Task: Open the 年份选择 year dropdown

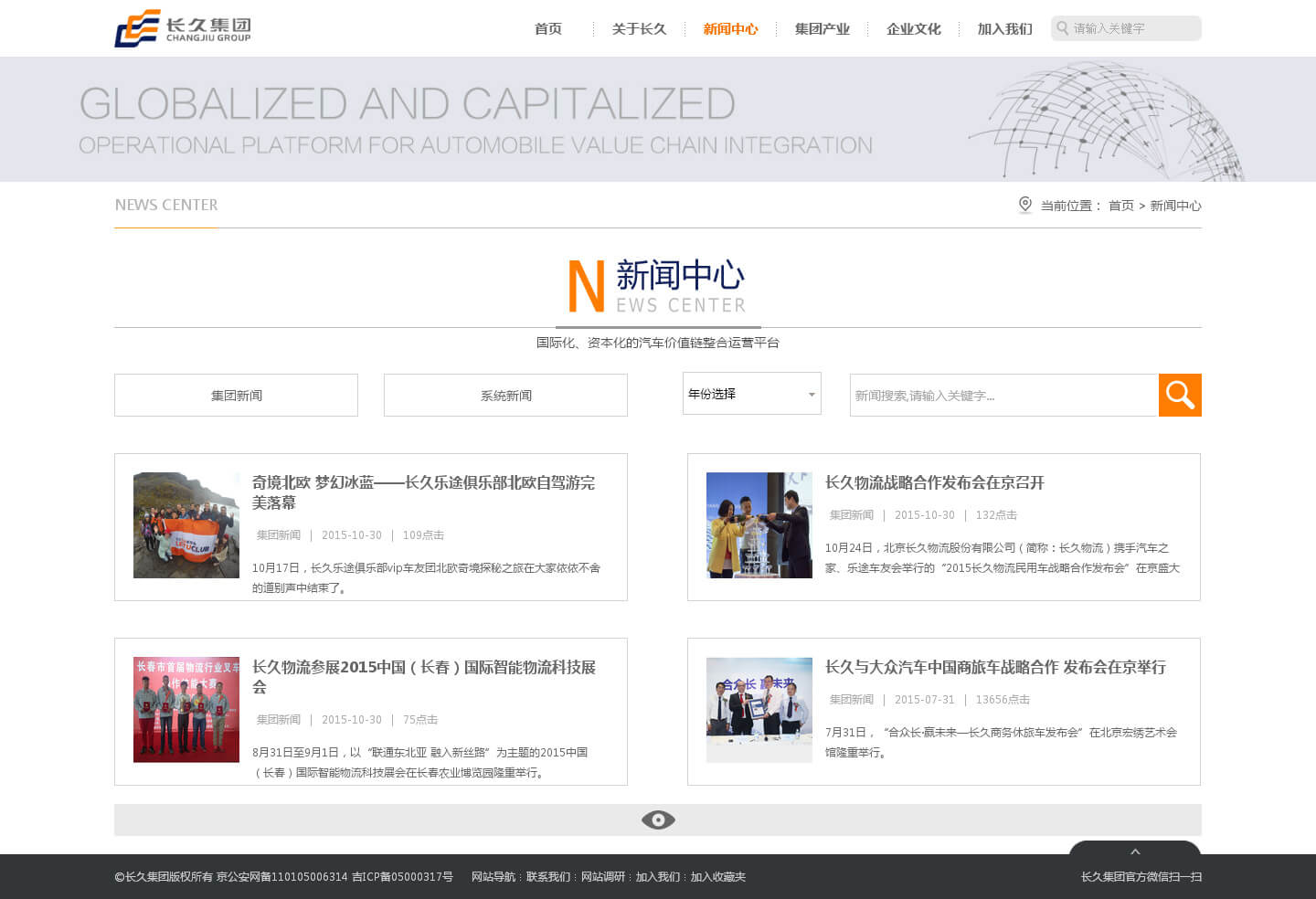Action: pyautogui.click(x=752, y=394)
